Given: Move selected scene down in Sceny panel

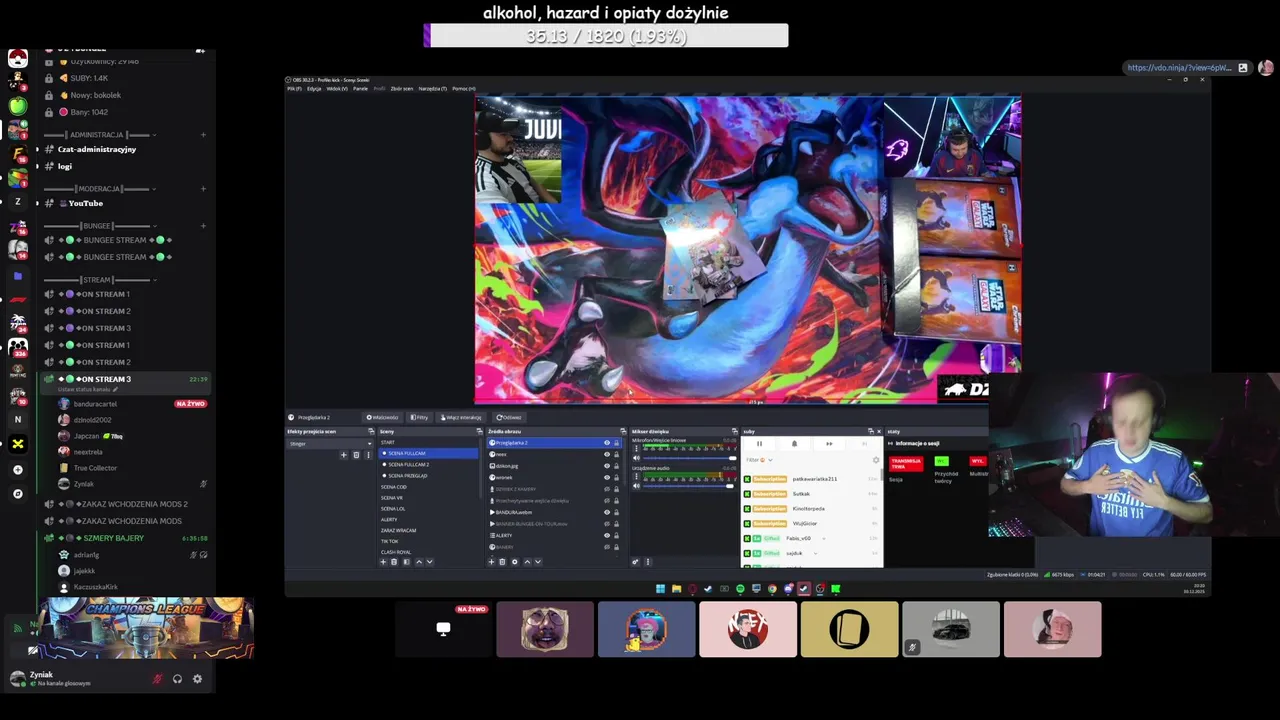Looking at the screenshot, I should pyautogui.click(x=429, y=562).
